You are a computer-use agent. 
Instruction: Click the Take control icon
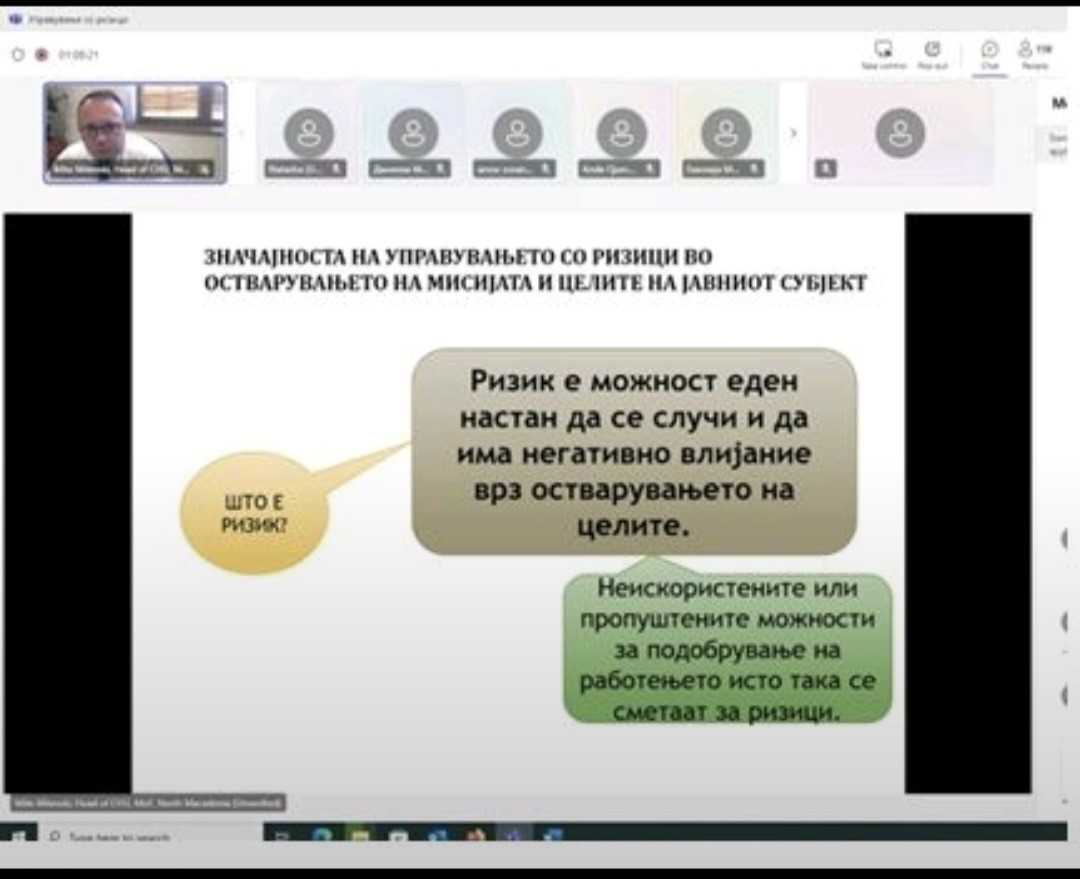click(x=884, y=49)
